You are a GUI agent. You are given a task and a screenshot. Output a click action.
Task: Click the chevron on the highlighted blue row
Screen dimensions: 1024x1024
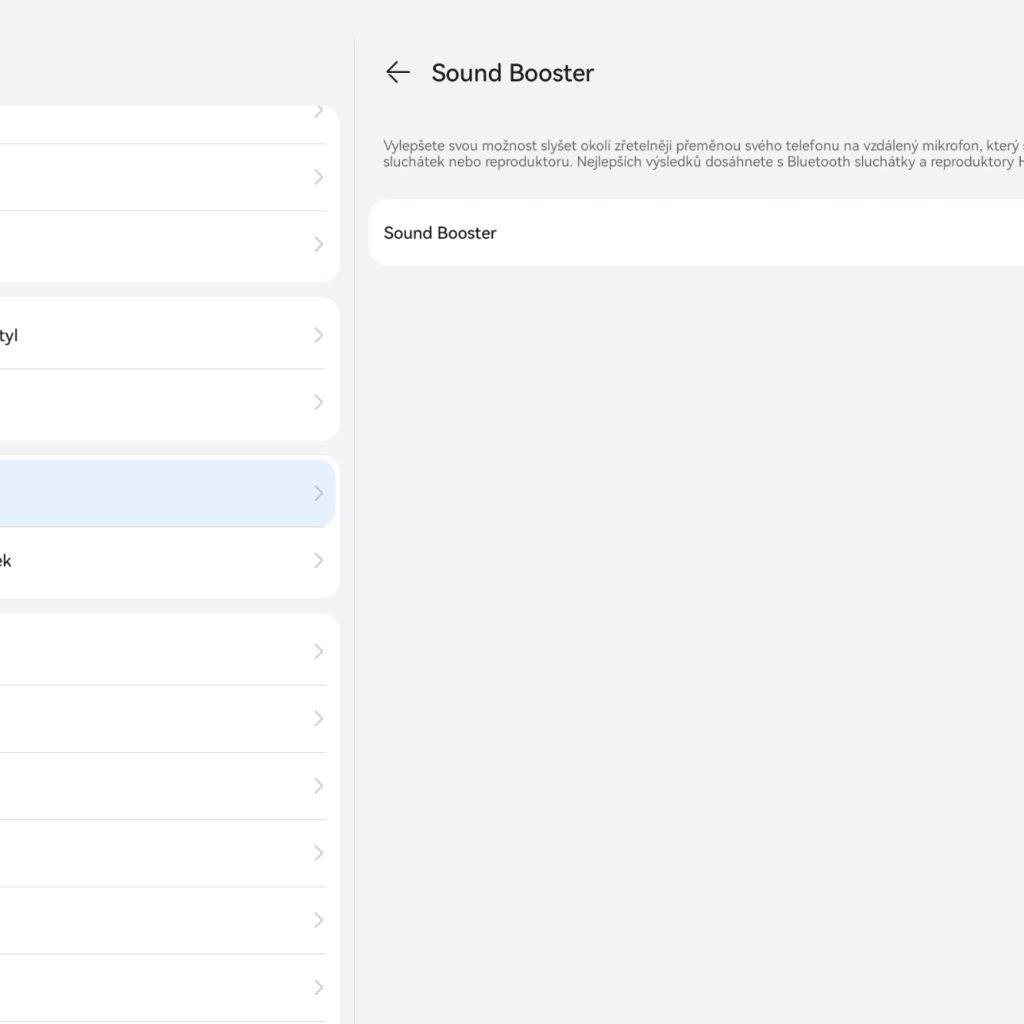[x=319, y=493]
